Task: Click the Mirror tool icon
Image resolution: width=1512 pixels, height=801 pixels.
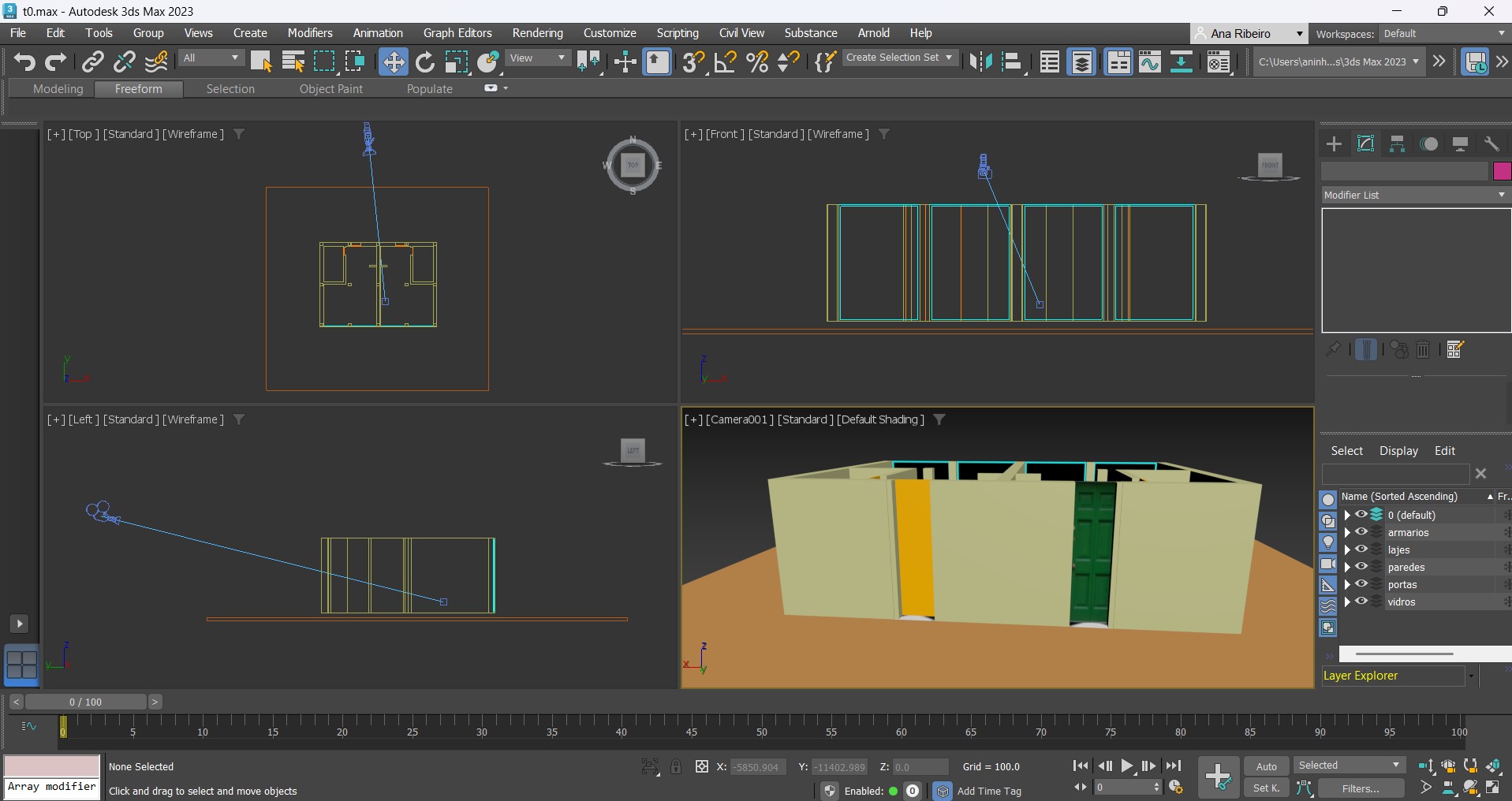Action: (980, 61)
